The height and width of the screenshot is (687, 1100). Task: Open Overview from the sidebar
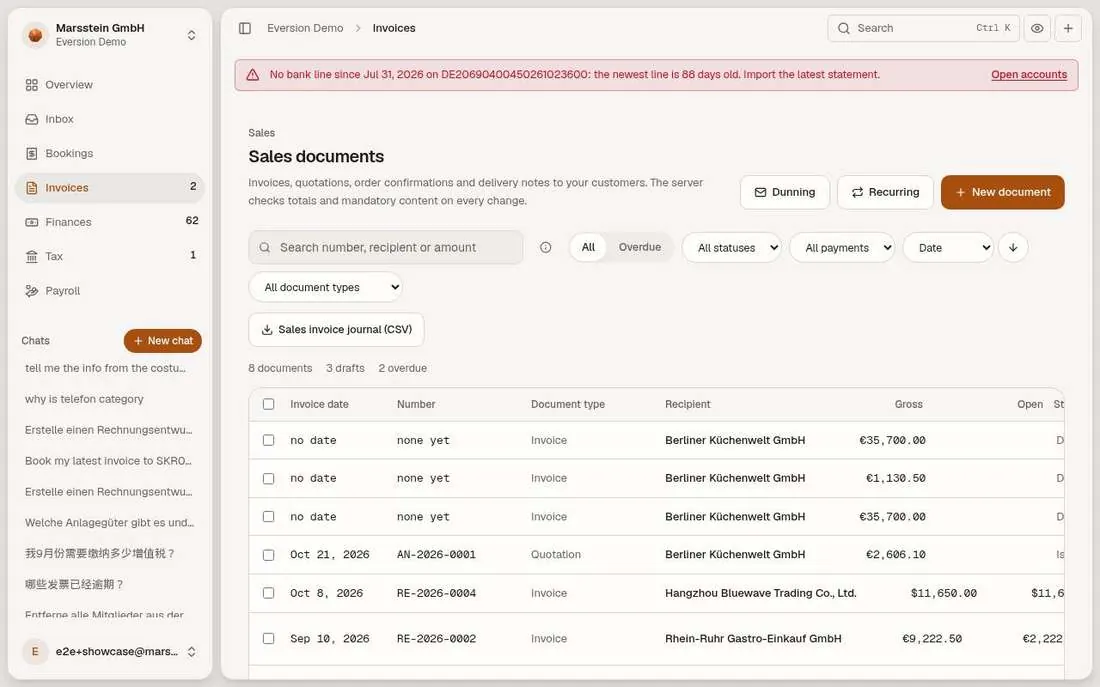pyautogui.click(x=109, y=85)
